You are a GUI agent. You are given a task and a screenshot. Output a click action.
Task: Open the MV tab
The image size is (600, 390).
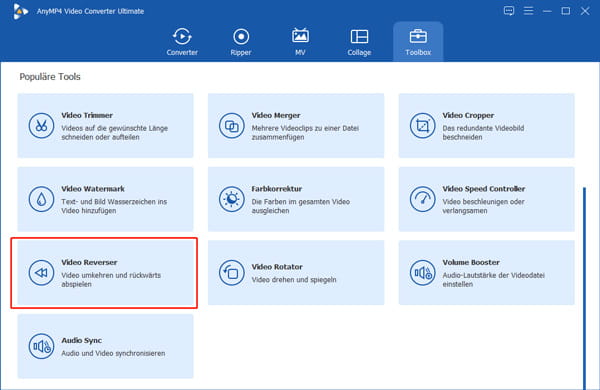coord(300,42)
